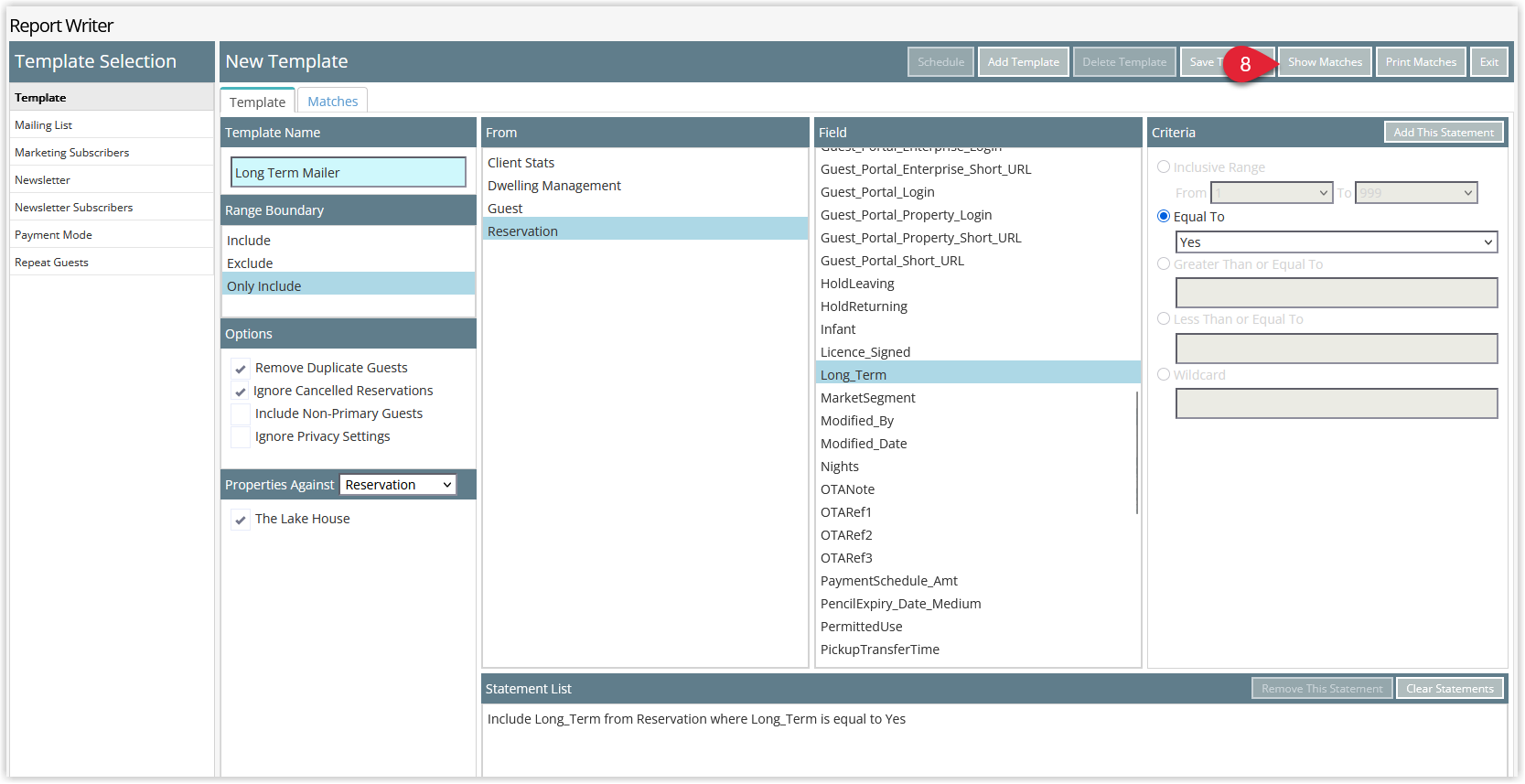1525x784 pixels.
Task: Click the Add Template button
Action: (x=1023, y=62)
